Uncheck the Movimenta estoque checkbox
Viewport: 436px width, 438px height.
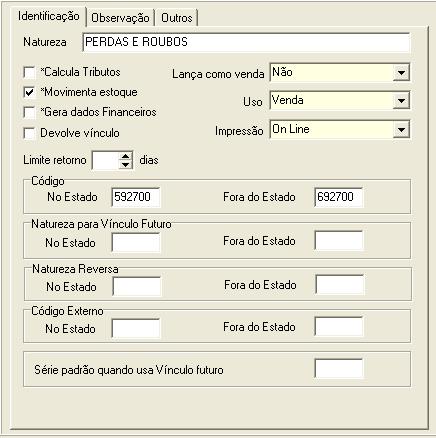tap(29, 92)
